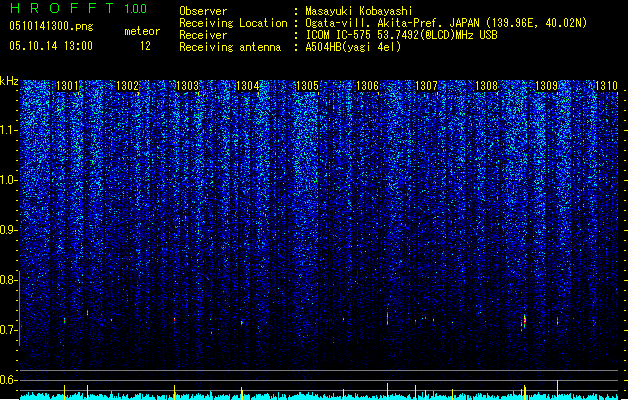The height and width of the screenshot is (400, 629).
Task: Click the 1305 time marker
Action: (307, 86)
